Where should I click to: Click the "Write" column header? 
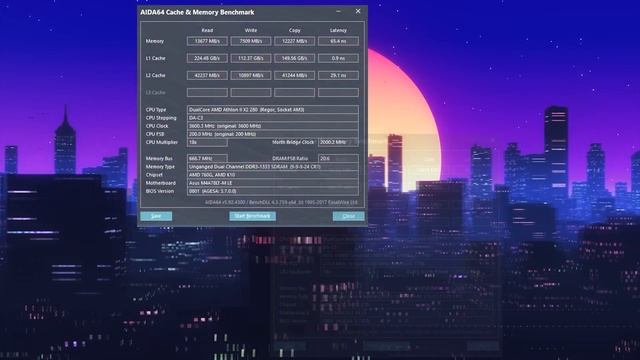(x=251, y=30)
